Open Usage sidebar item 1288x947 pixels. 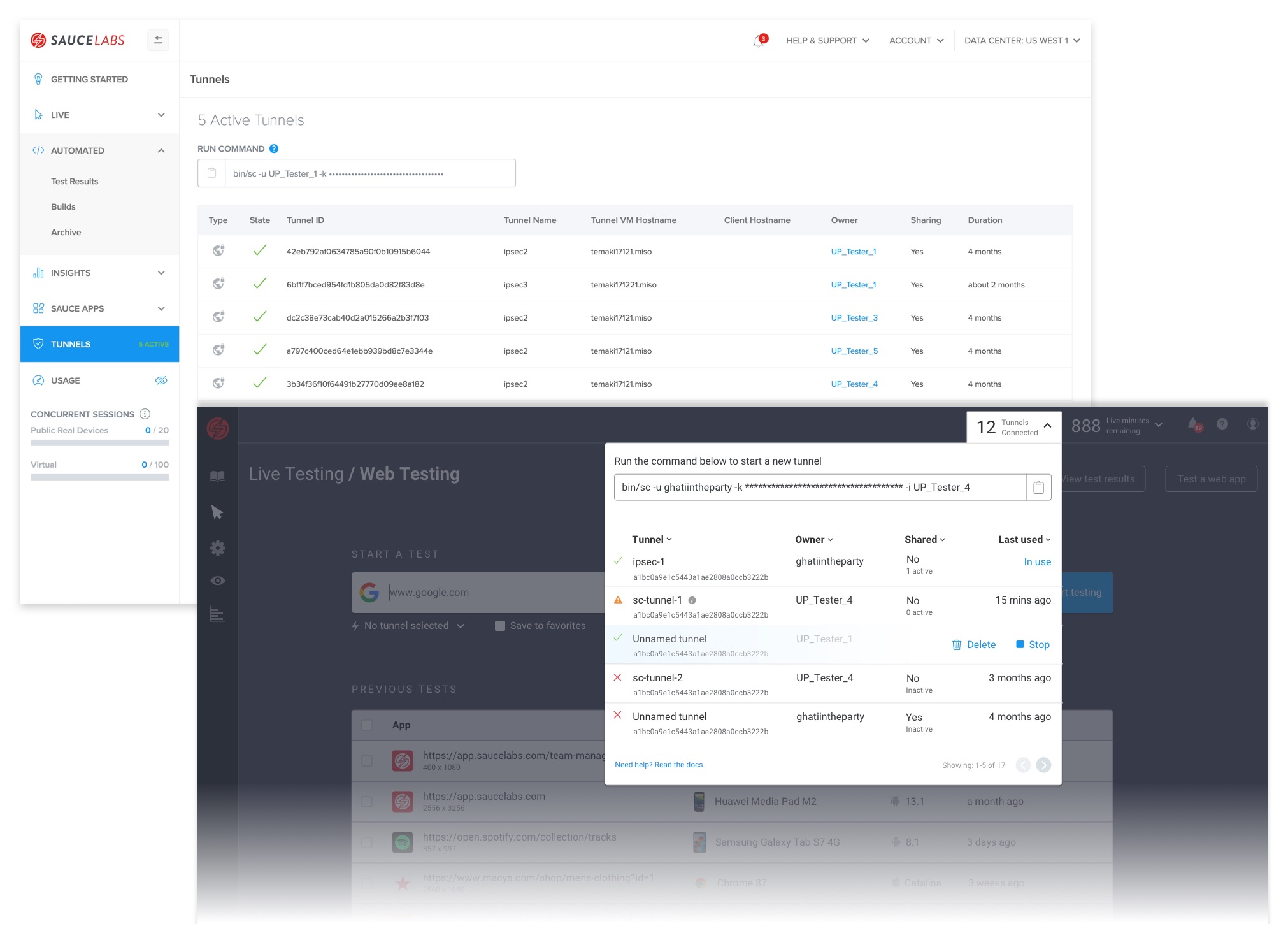(x=65, y=381)
